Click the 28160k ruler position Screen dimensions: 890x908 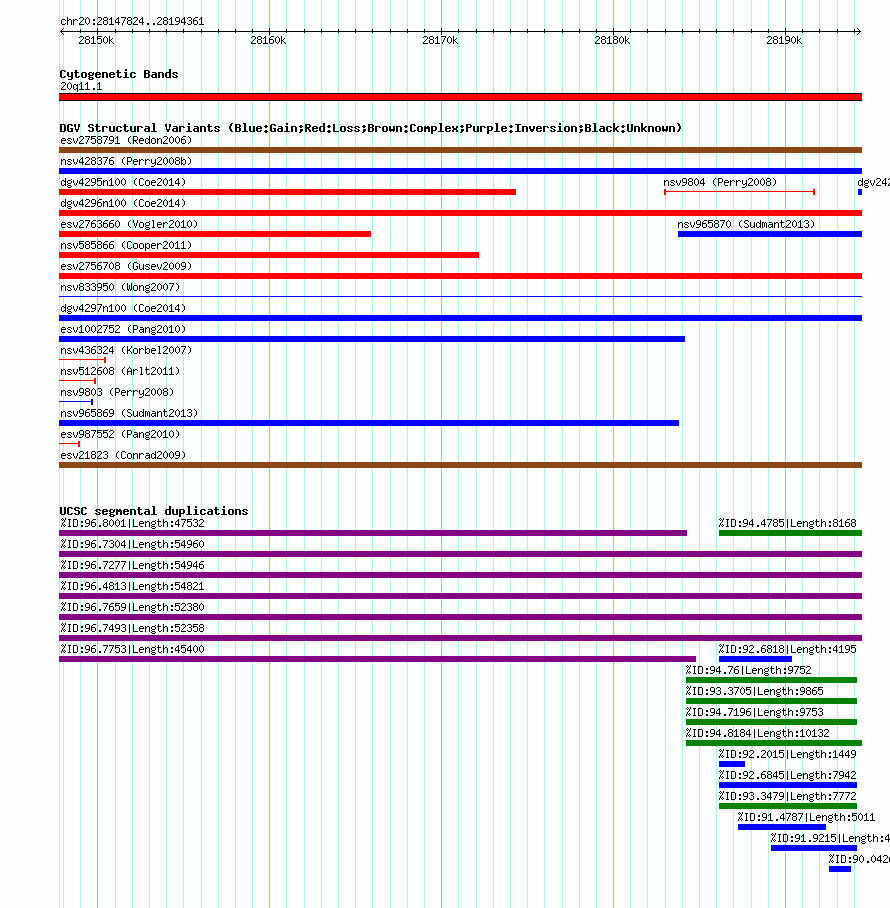coord(268,41)
